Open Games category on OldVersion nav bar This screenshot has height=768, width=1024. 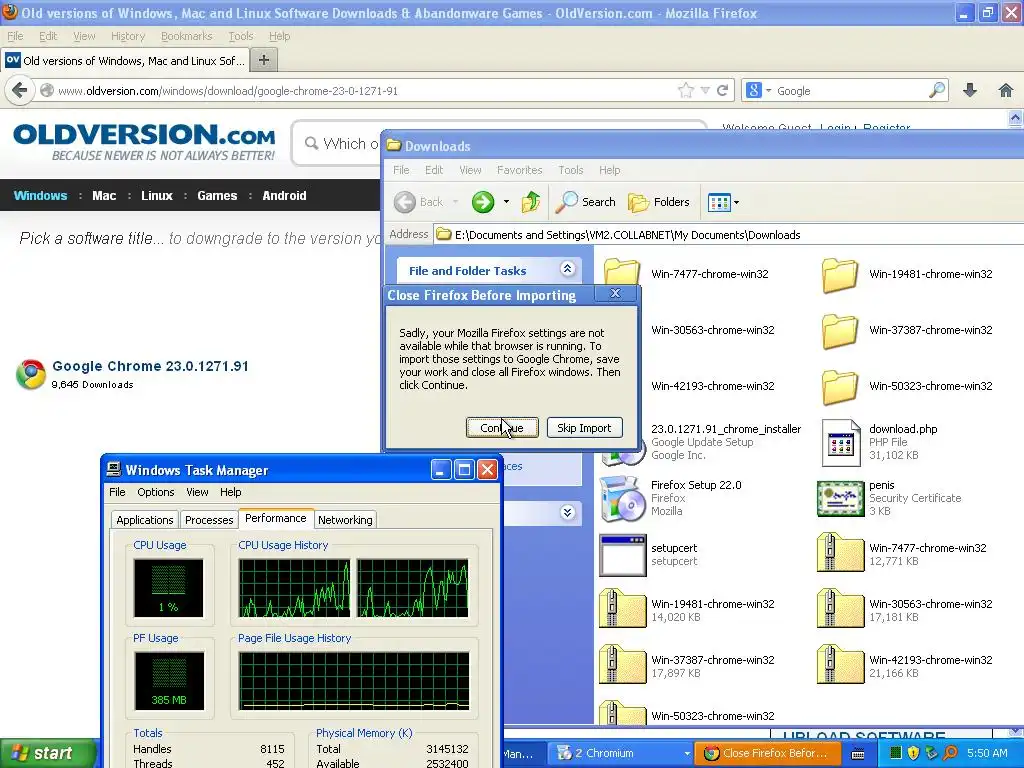pyautogui.click(x=217, y=195)
